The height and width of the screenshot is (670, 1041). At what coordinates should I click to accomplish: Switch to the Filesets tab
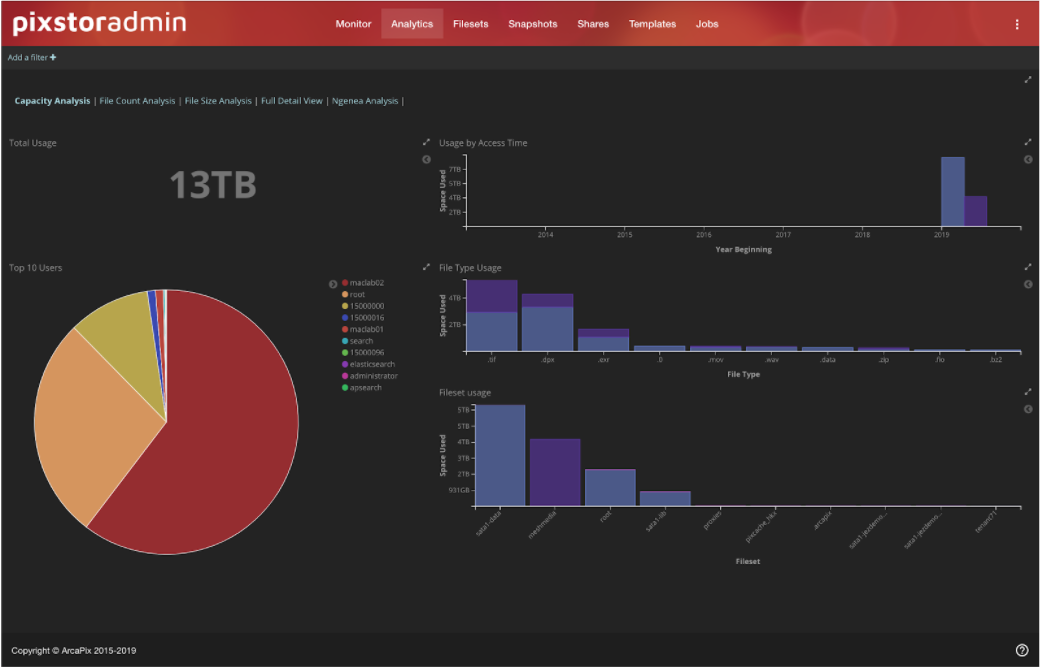pos(470,24)
